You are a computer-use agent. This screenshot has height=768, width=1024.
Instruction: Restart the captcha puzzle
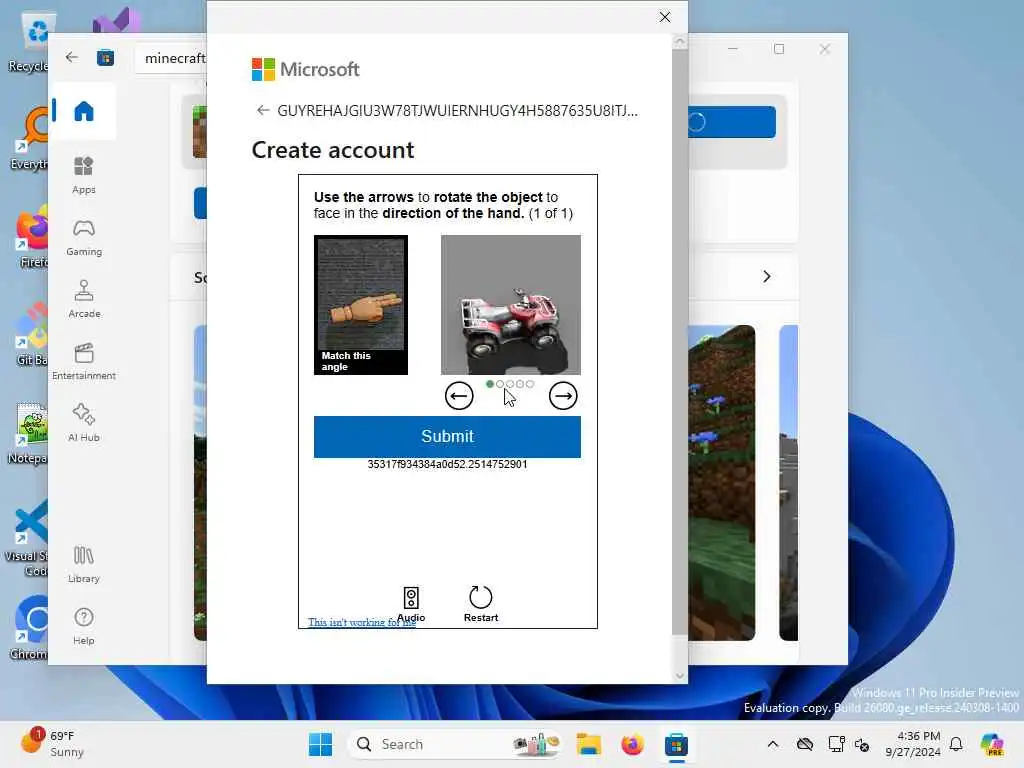point(481,604)
